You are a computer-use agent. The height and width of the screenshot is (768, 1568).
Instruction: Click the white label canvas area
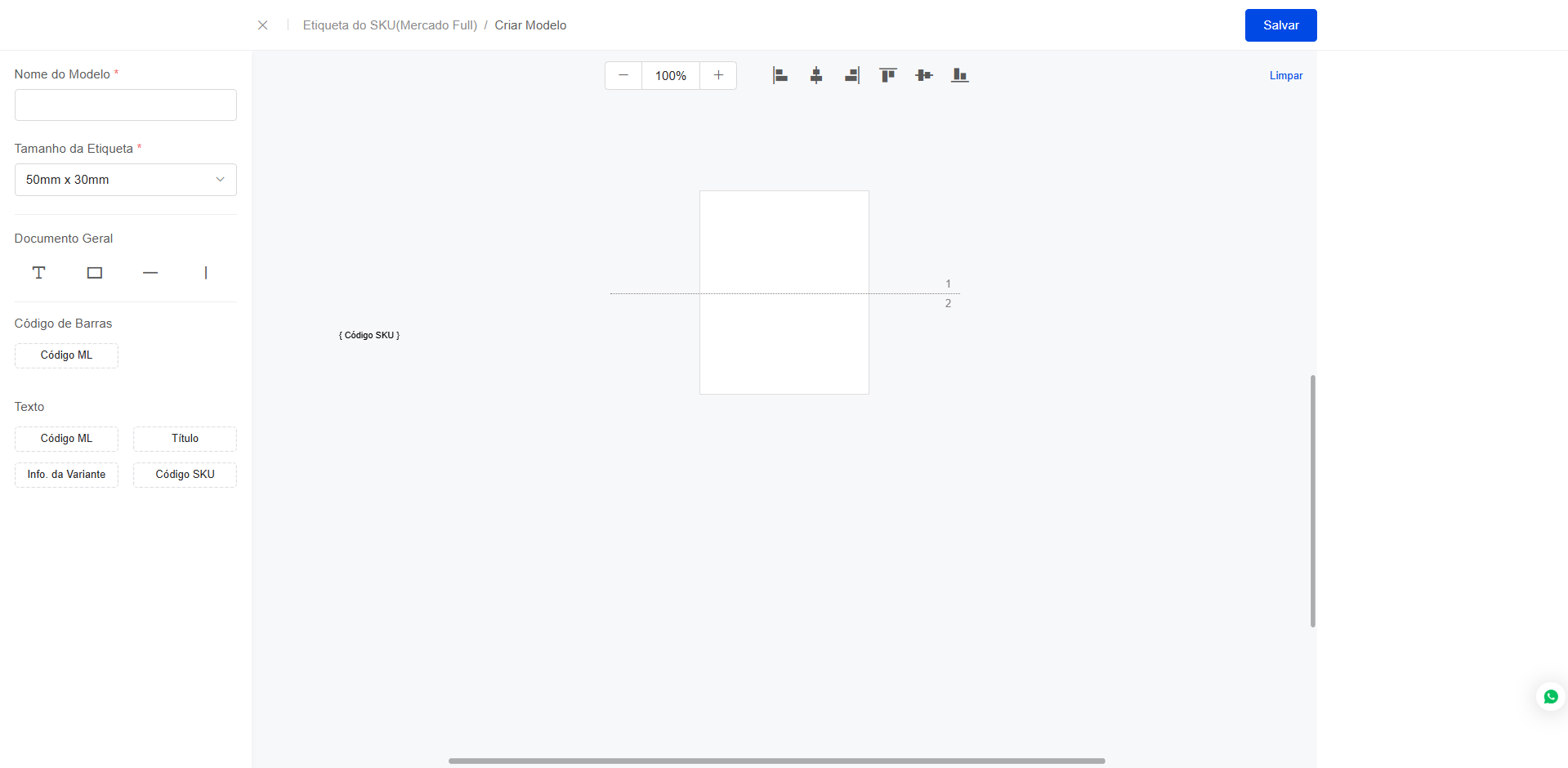[784, 292]
